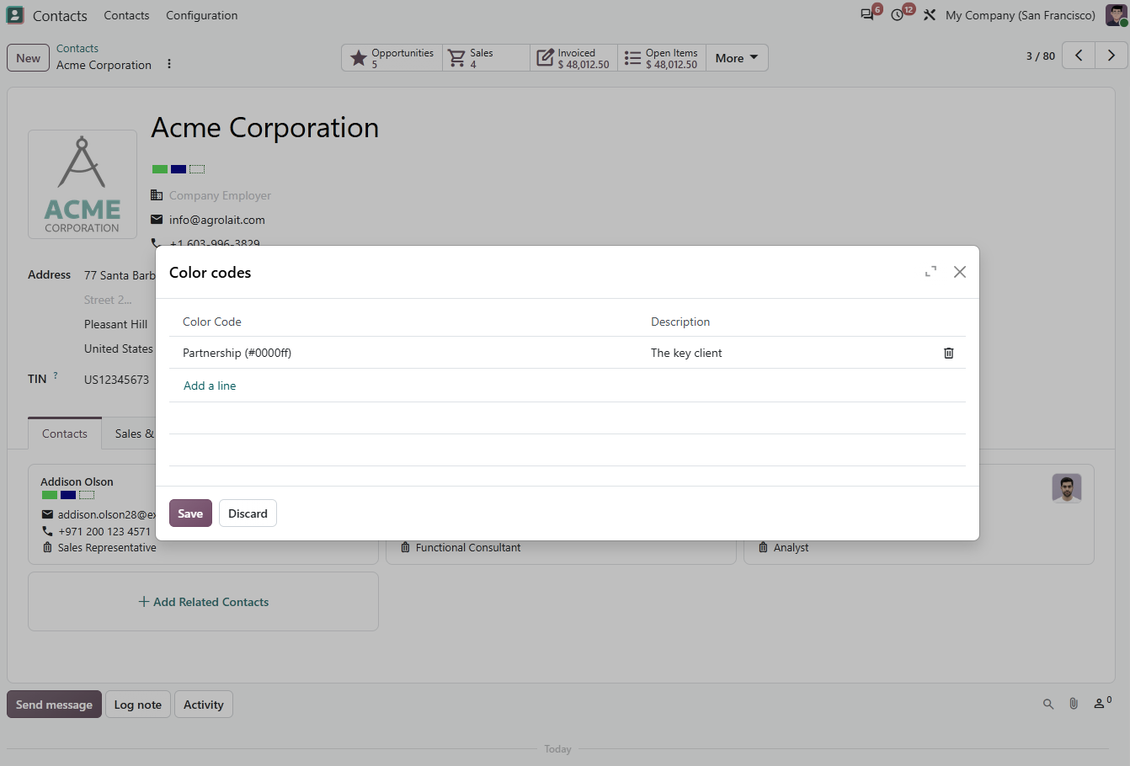
Task: Open the Configuration menu
Action: coord(202,15)
